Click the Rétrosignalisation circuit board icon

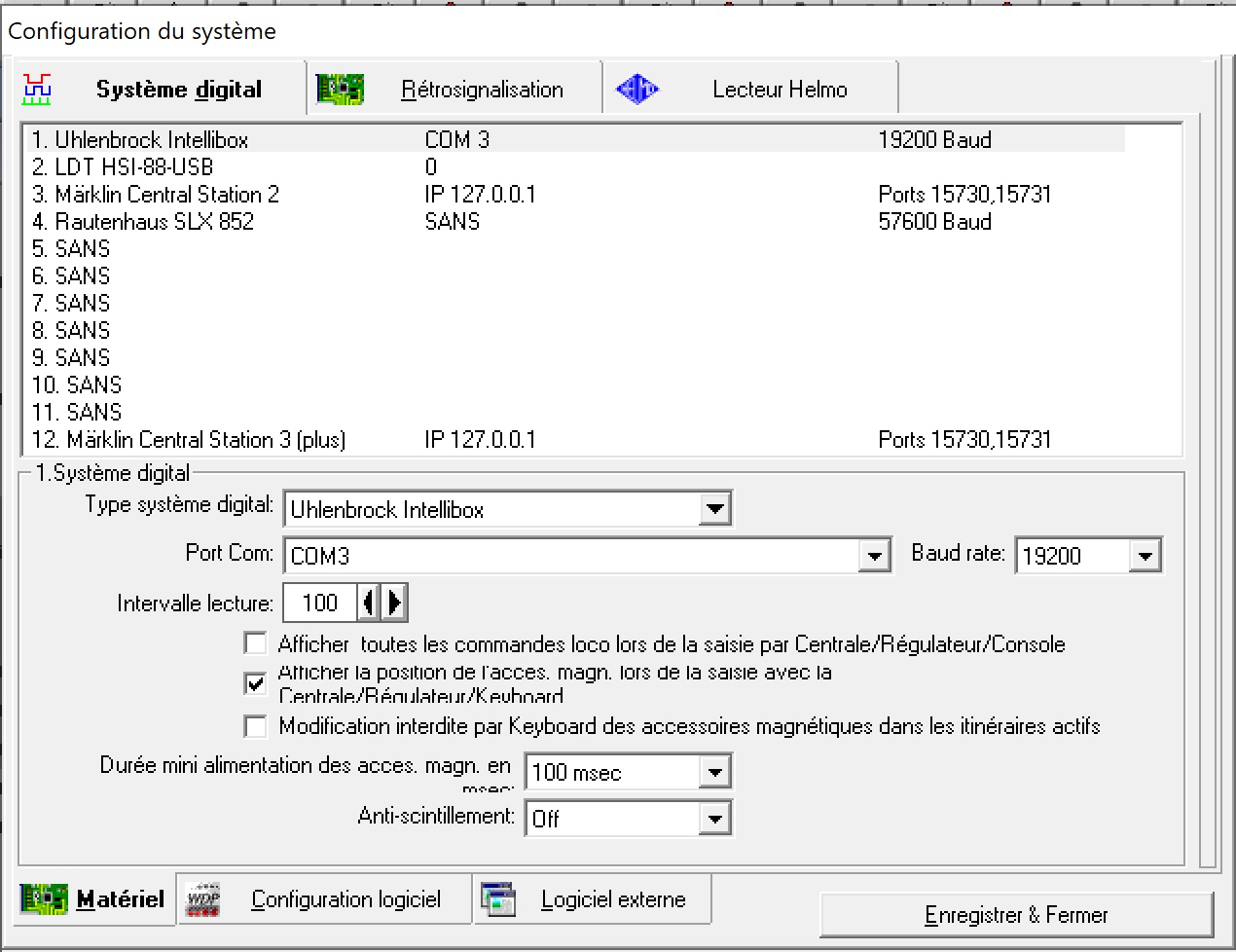(x=340, y=90)
